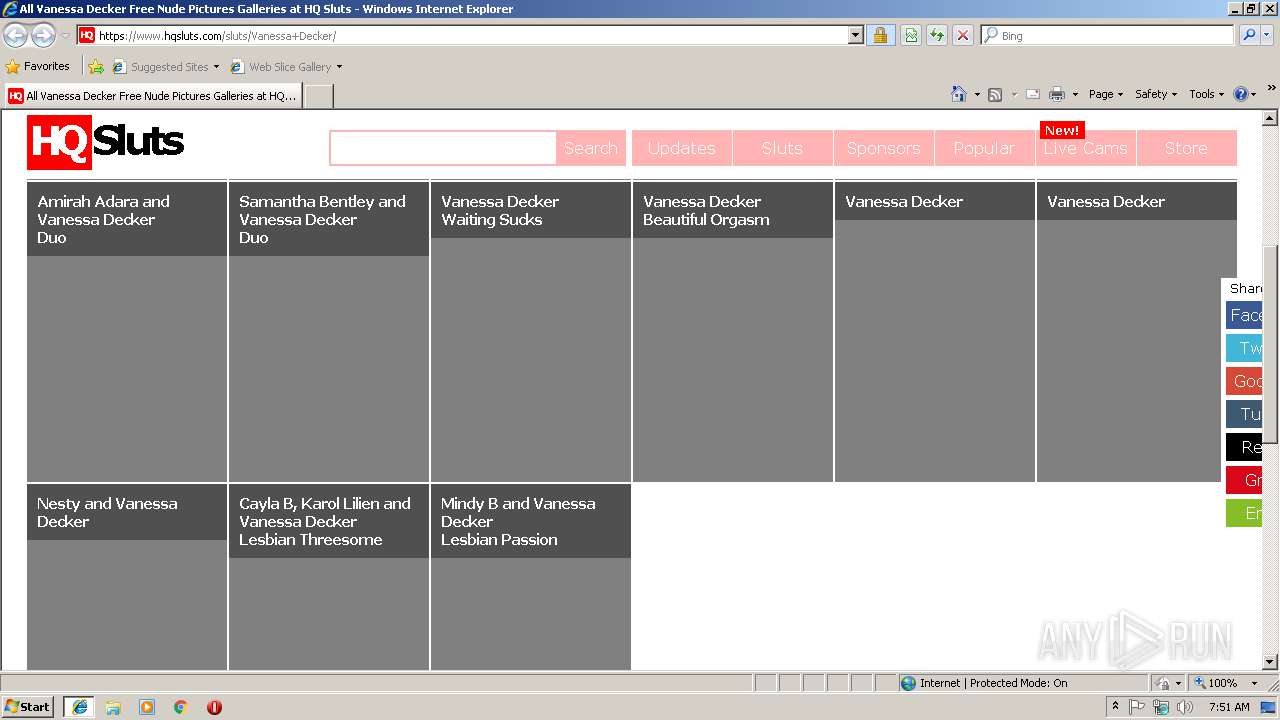Stop loading with the red X icon
1280x720 pixels.
pyautogui.click(x=963, y=35)
